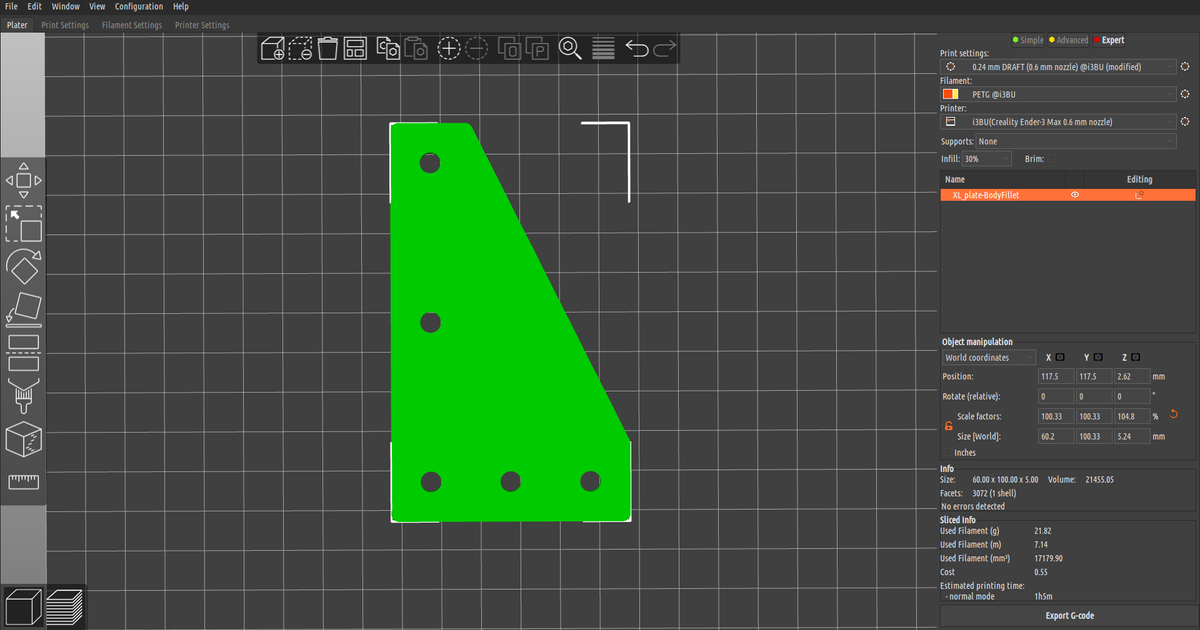Viewport: 1200px width, 630px height.
Task: Toggle visibility of XL_plate-BodyFillet
Action: pos(1075,194)
